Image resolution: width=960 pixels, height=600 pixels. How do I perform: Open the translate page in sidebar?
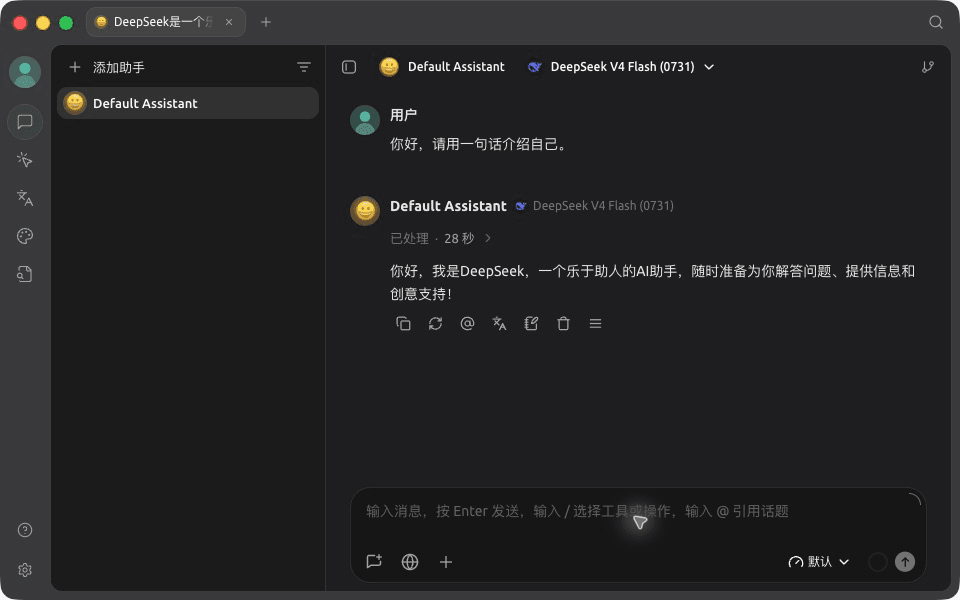coord(25,198)
